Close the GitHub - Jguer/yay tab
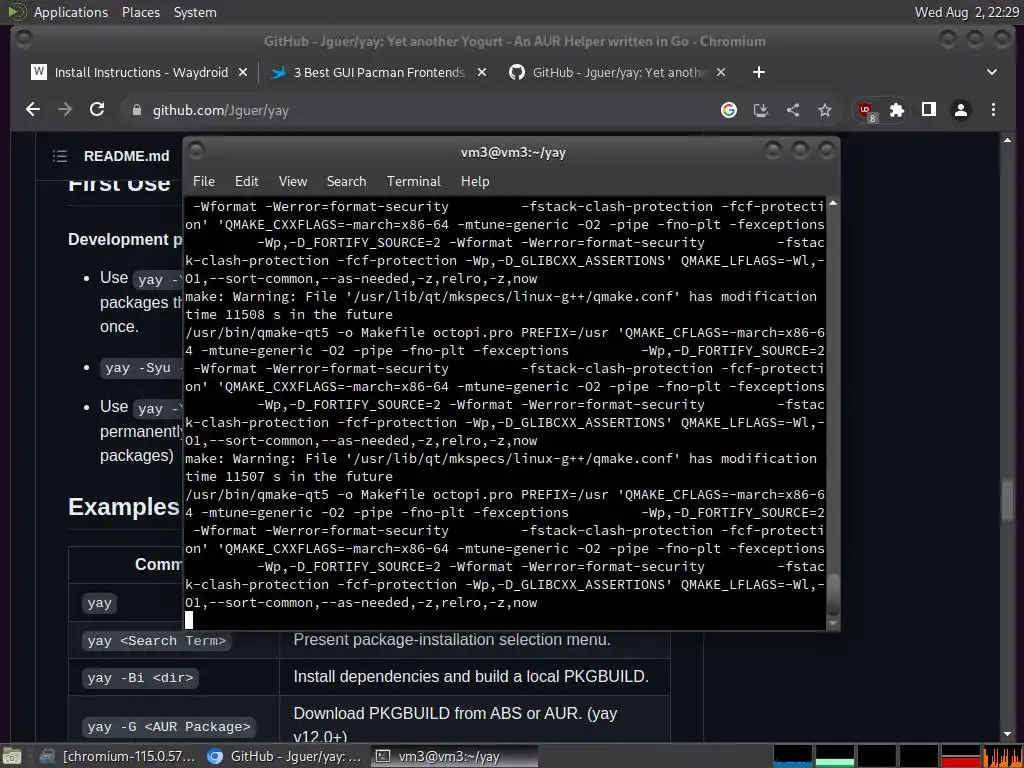1024x768 pixels. coord(721,72)
